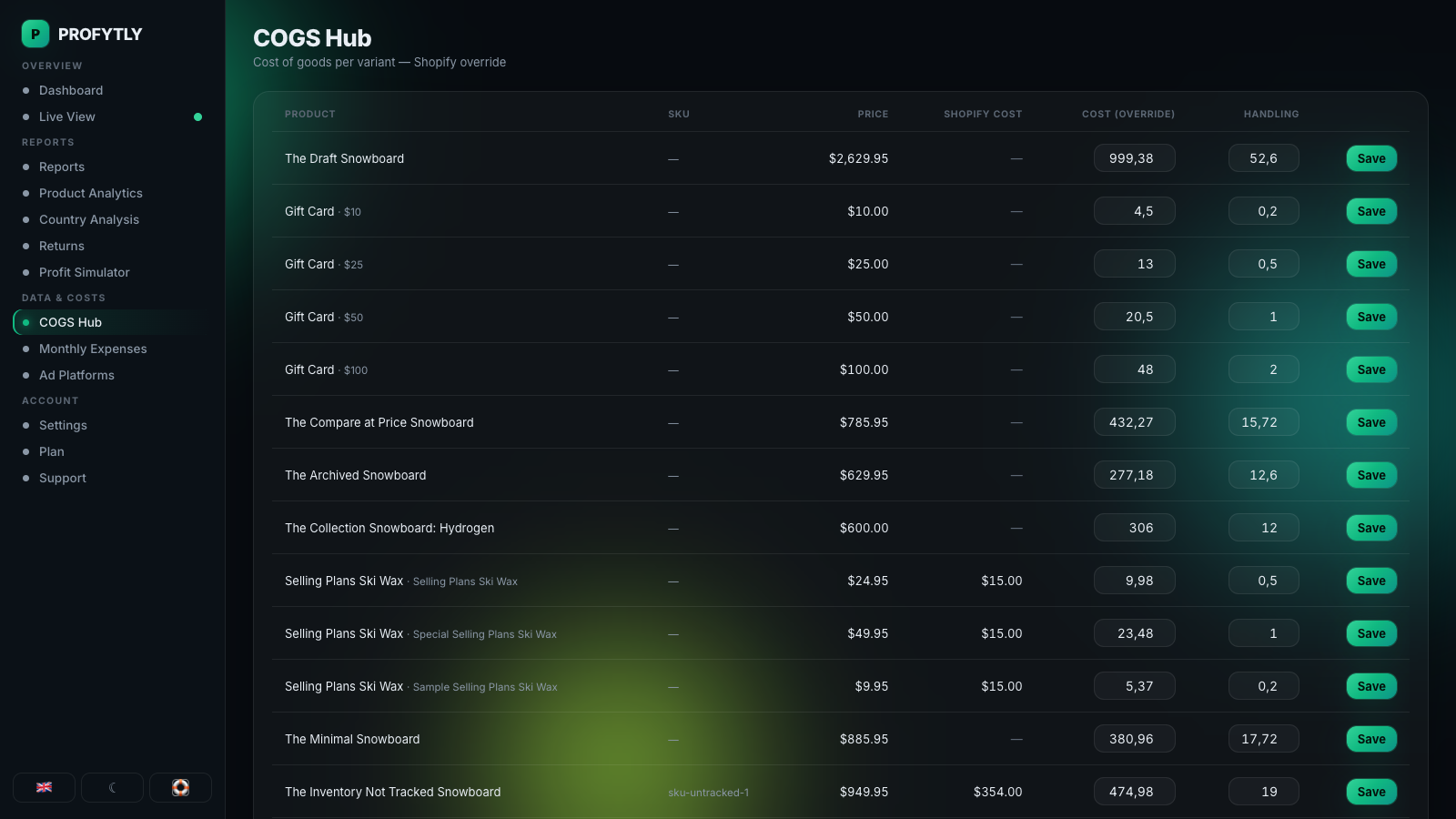Click the Shopify Cost column header
This screenshot has height=819, width=1456.
[983, 114]
